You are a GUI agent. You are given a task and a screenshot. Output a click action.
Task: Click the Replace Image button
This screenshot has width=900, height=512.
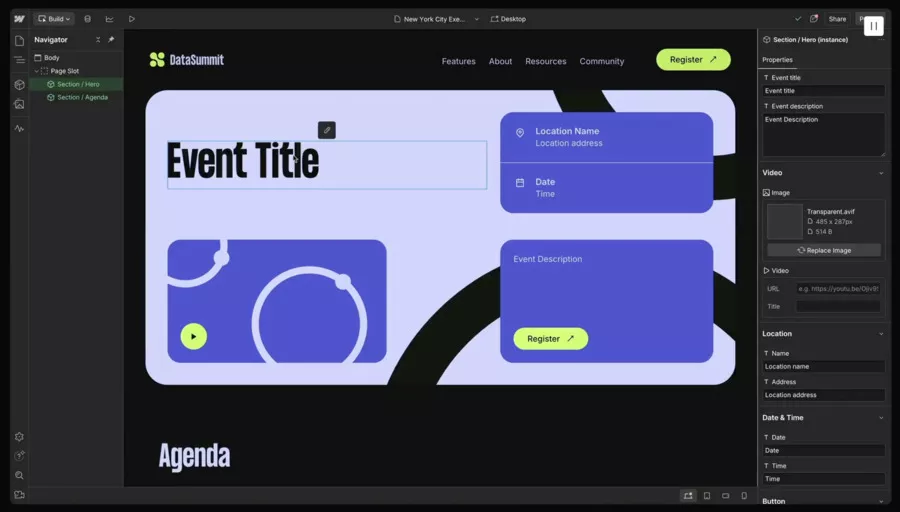click(x=824, y=250)
